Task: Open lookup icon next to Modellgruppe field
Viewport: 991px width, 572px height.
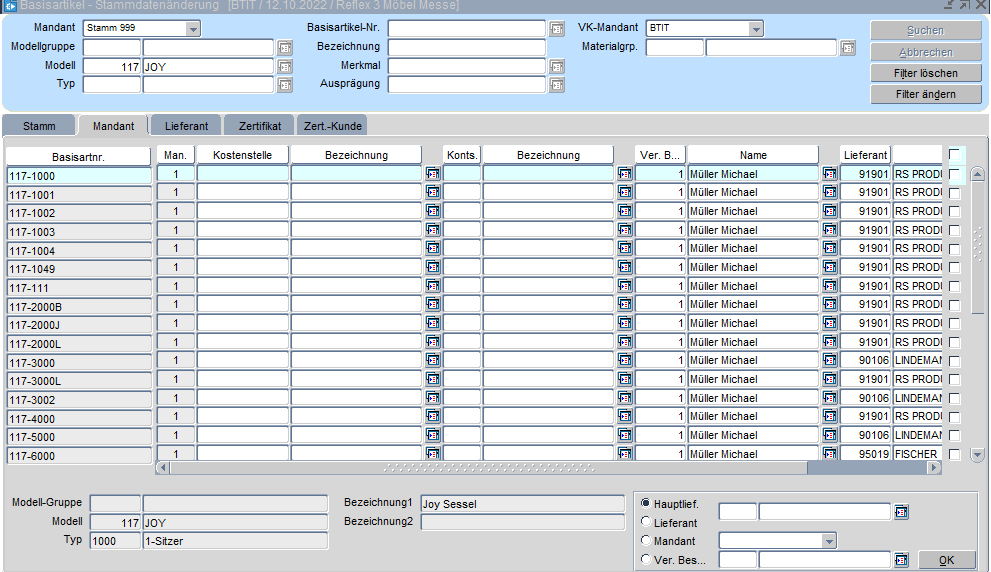Action: pos(284,47)
